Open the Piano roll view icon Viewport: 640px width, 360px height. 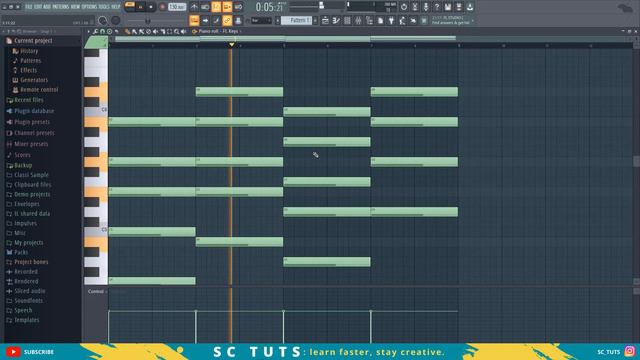pos(336,20)
